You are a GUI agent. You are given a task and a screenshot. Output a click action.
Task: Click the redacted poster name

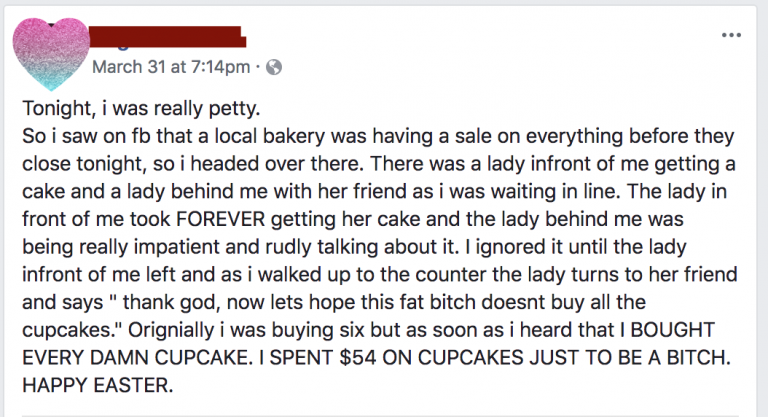pos(172,39)
